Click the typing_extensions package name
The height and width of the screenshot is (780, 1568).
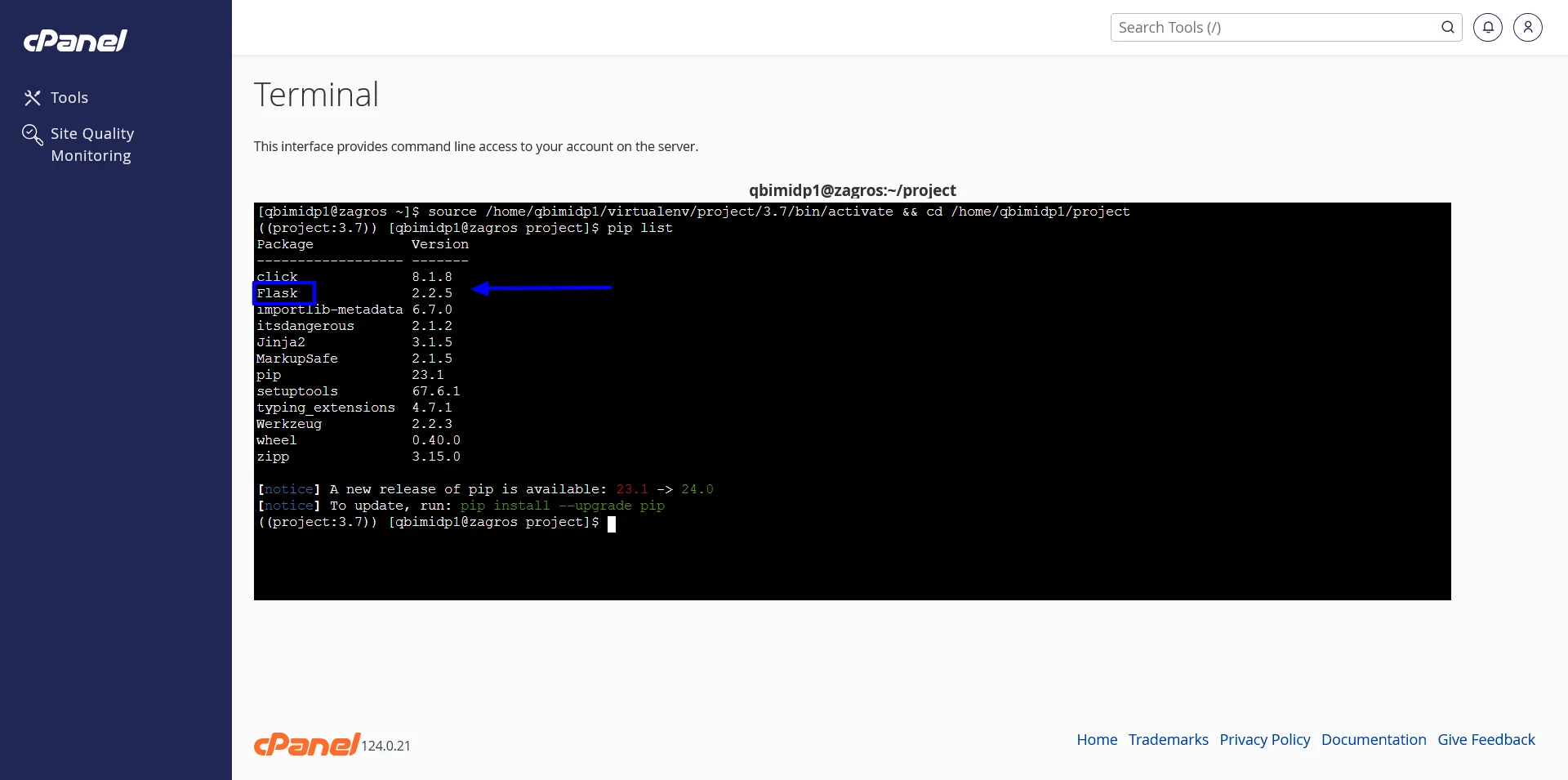point(326,408)
